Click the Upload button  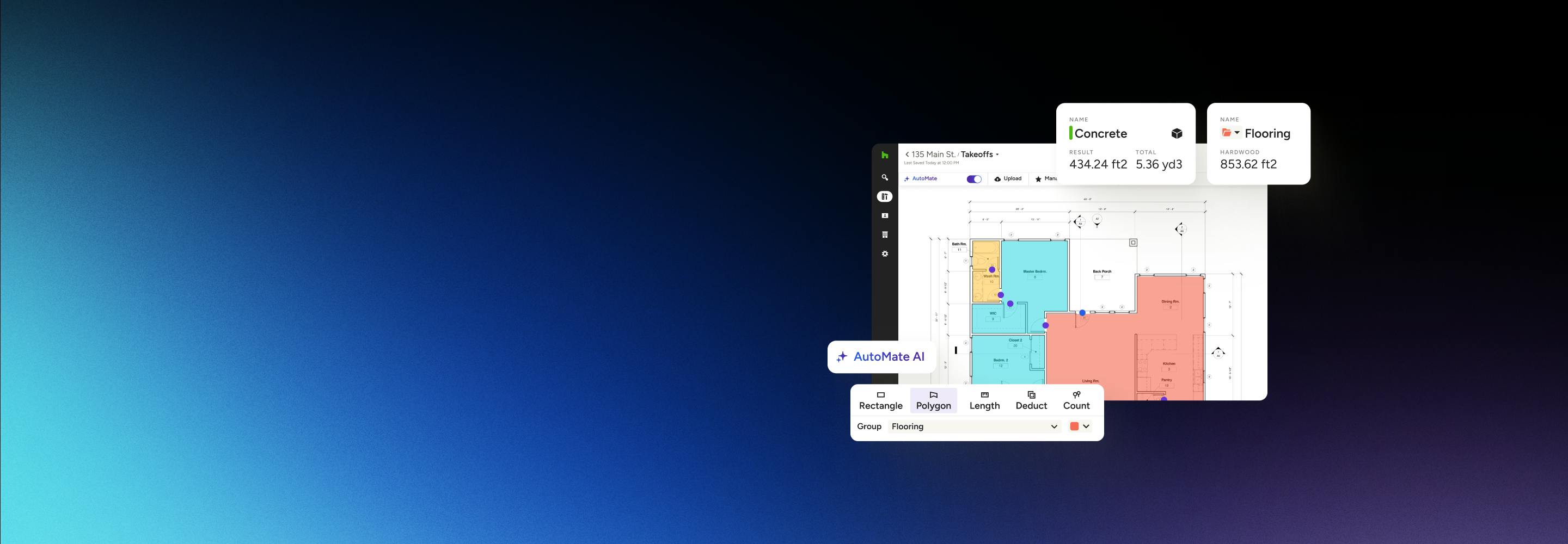(x=1008, y=179)
